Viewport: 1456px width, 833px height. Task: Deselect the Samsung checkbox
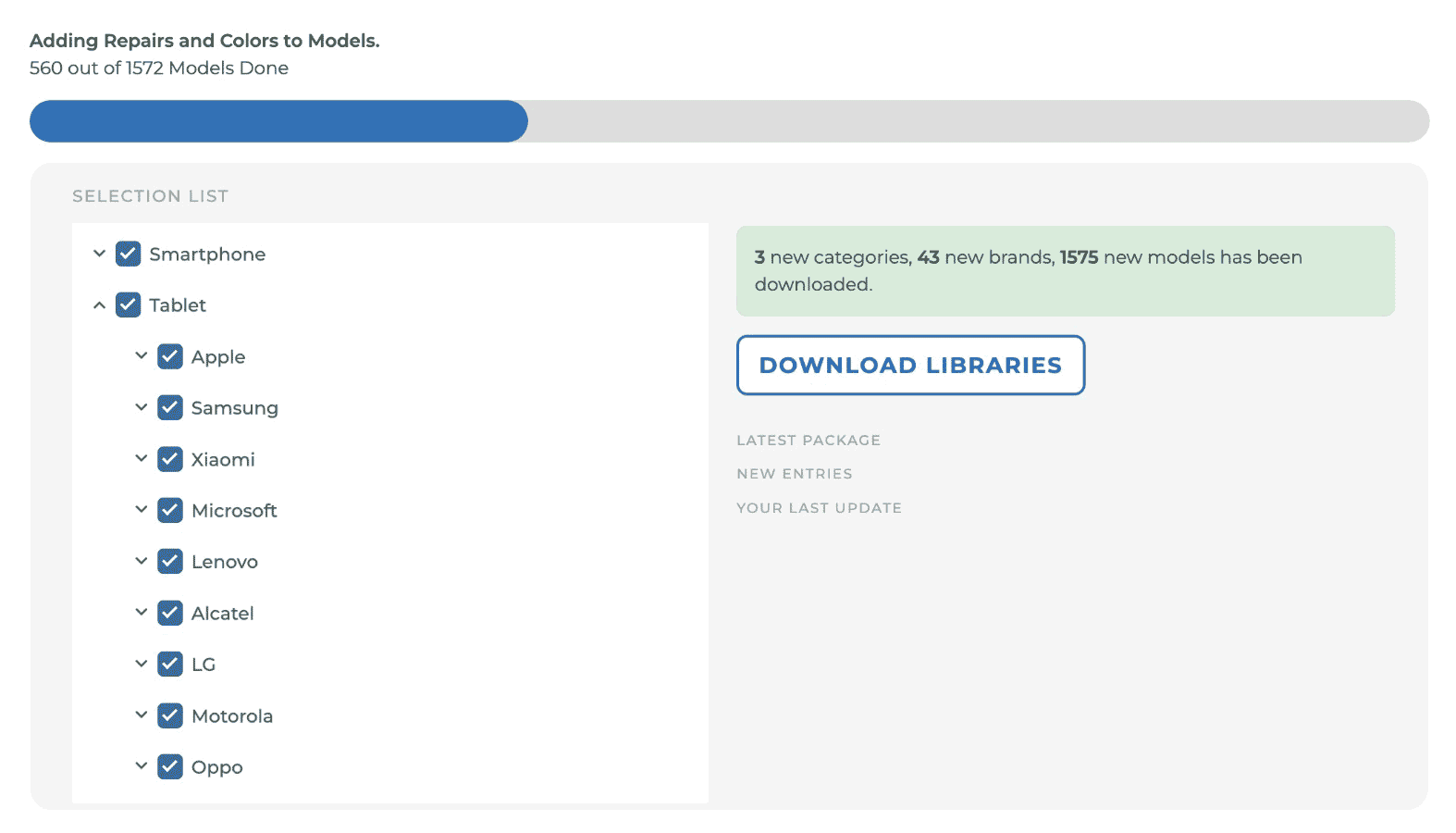pos(170,407)
